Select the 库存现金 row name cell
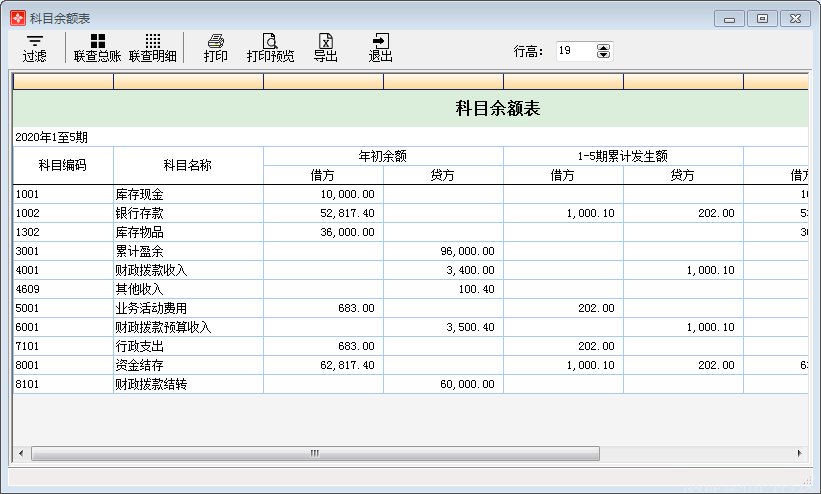This screenshot has width=821, height=494. (x=188, y=194)
